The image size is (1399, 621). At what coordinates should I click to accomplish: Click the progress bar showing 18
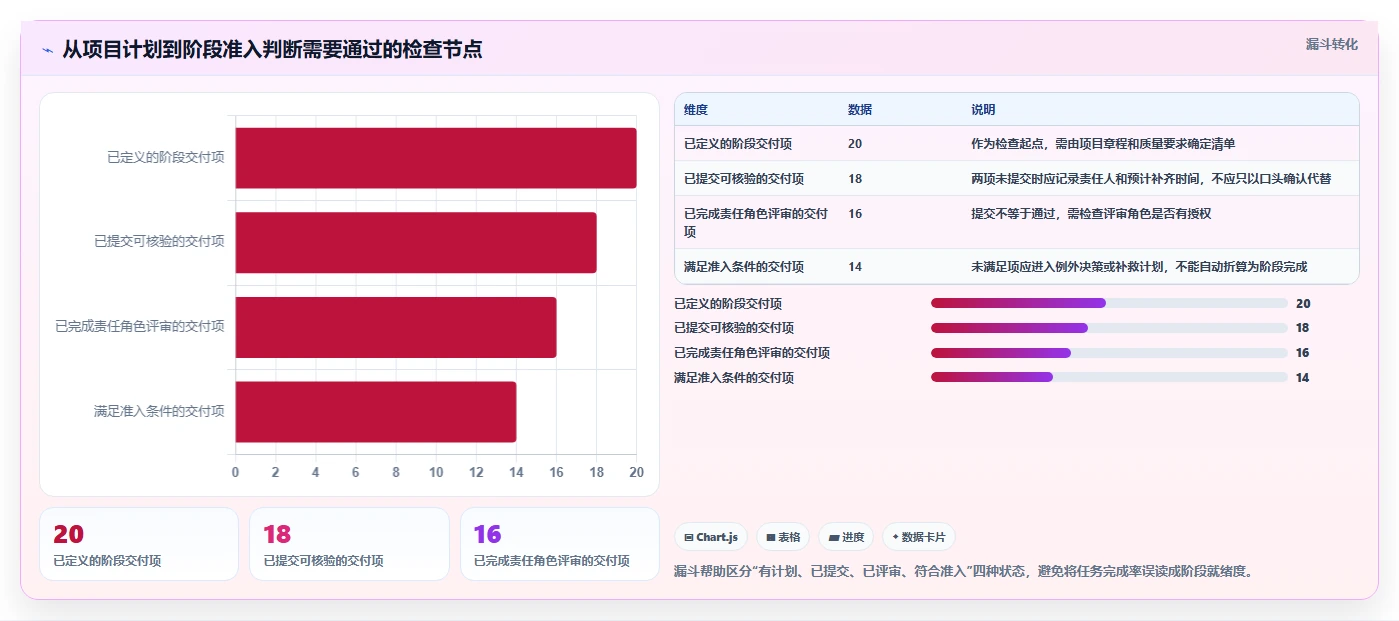(1109, 328)
